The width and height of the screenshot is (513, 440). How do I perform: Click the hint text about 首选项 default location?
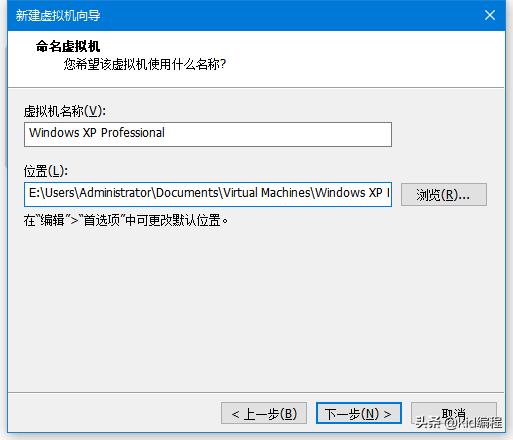pos(126,220)
